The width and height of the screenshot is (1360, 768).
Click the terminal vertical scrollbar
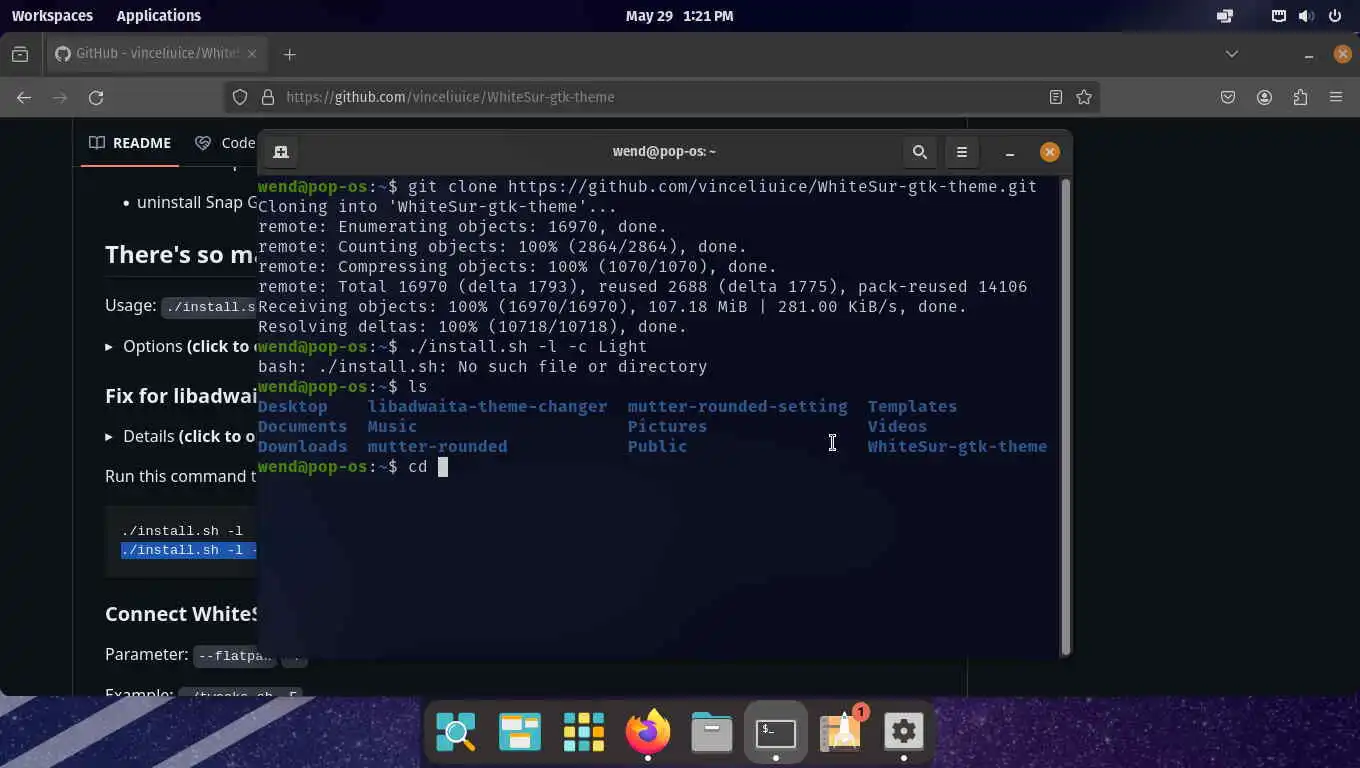click(x=1065, y=417)
